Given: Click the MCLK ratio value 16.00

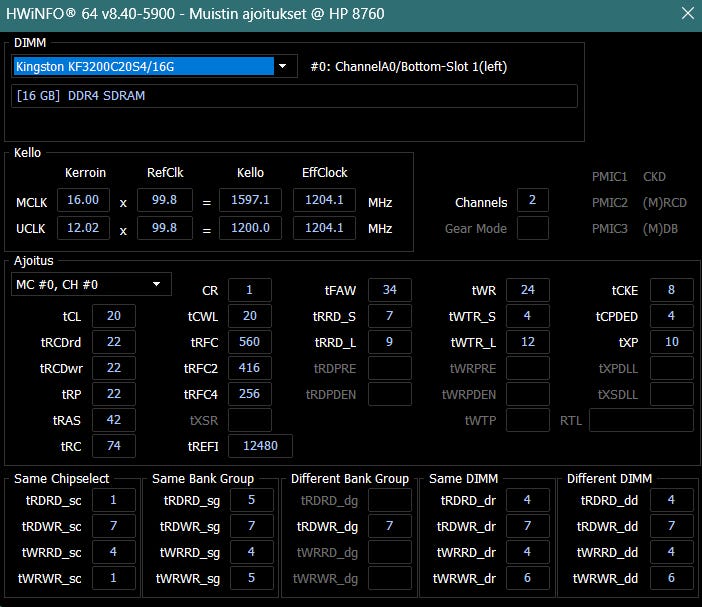Looking at the screenshot, I should 83,200.
